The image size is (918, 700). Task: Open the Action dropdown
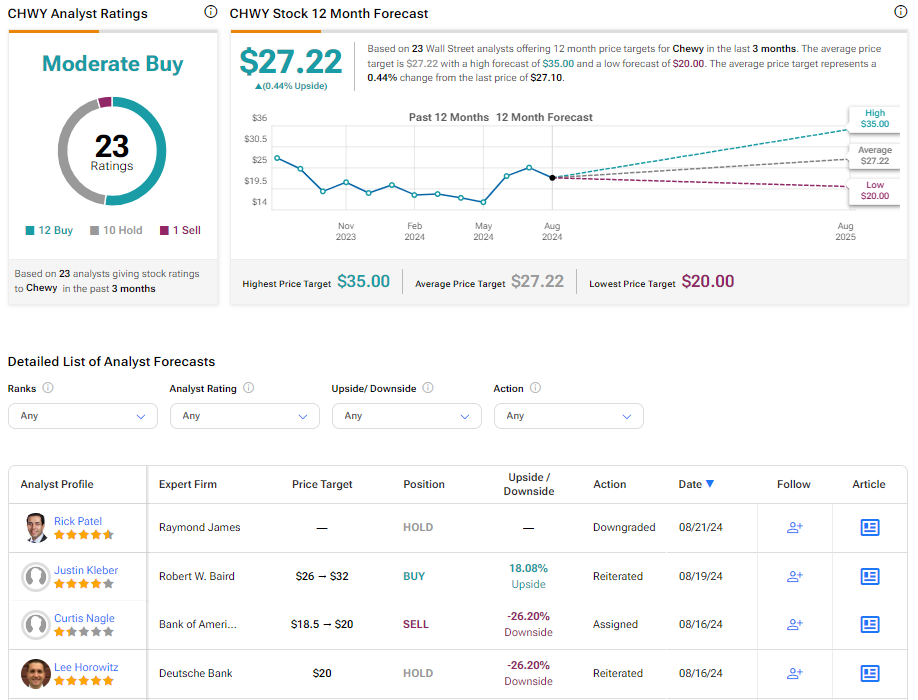pyautogui.click(x=568, y=416)
